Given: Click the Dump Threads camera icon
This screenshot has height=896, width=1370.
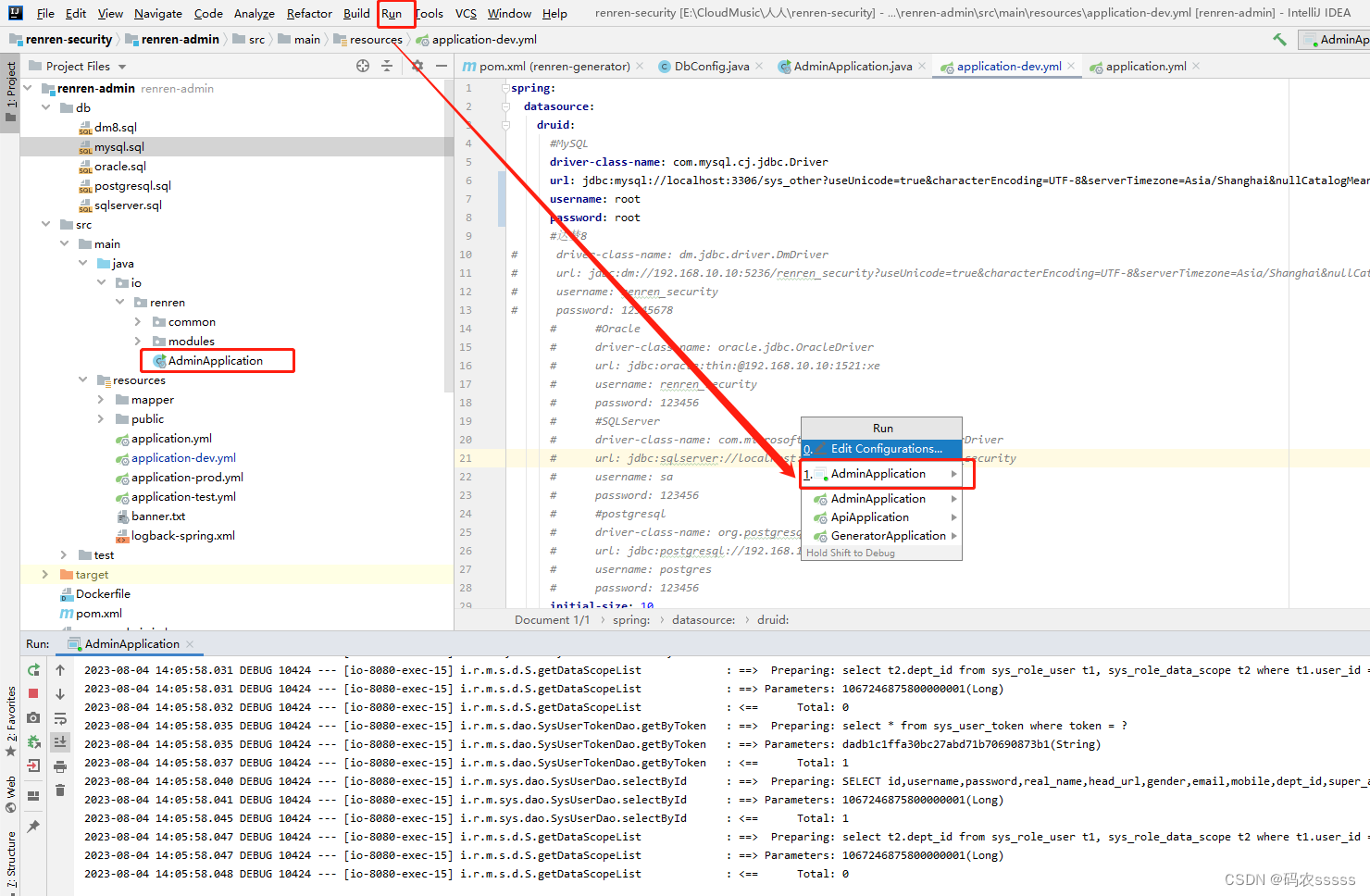Looking at the screenshot, I should pyautogui.click(x=33, y=717).
